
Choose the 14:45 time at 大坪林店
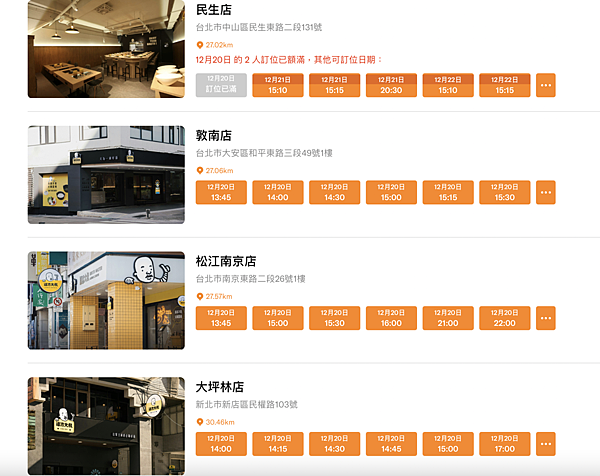tap(391, 444)
